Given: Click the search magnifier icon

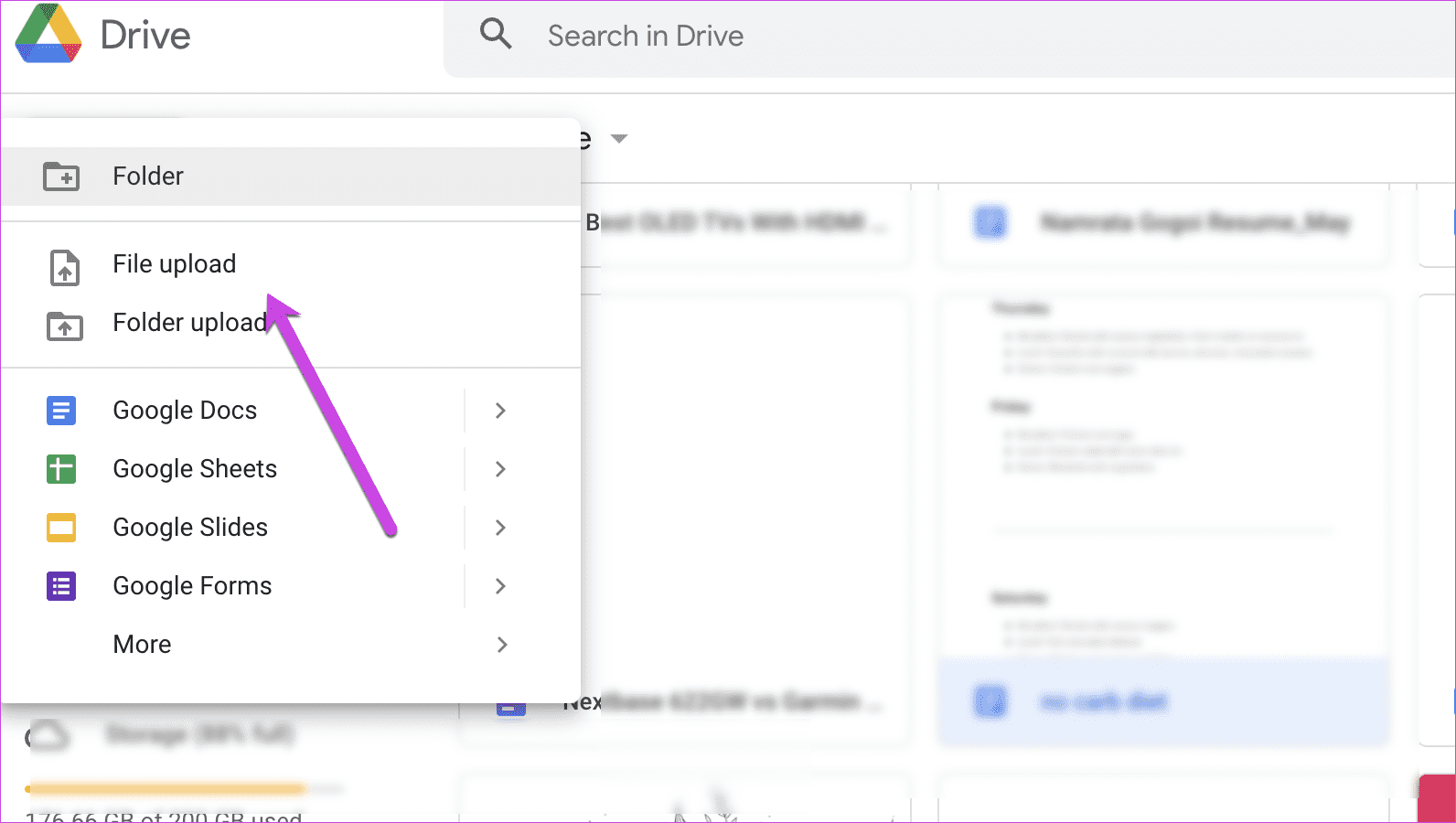Looking at the screenshot, I should (x=496, y=34).
